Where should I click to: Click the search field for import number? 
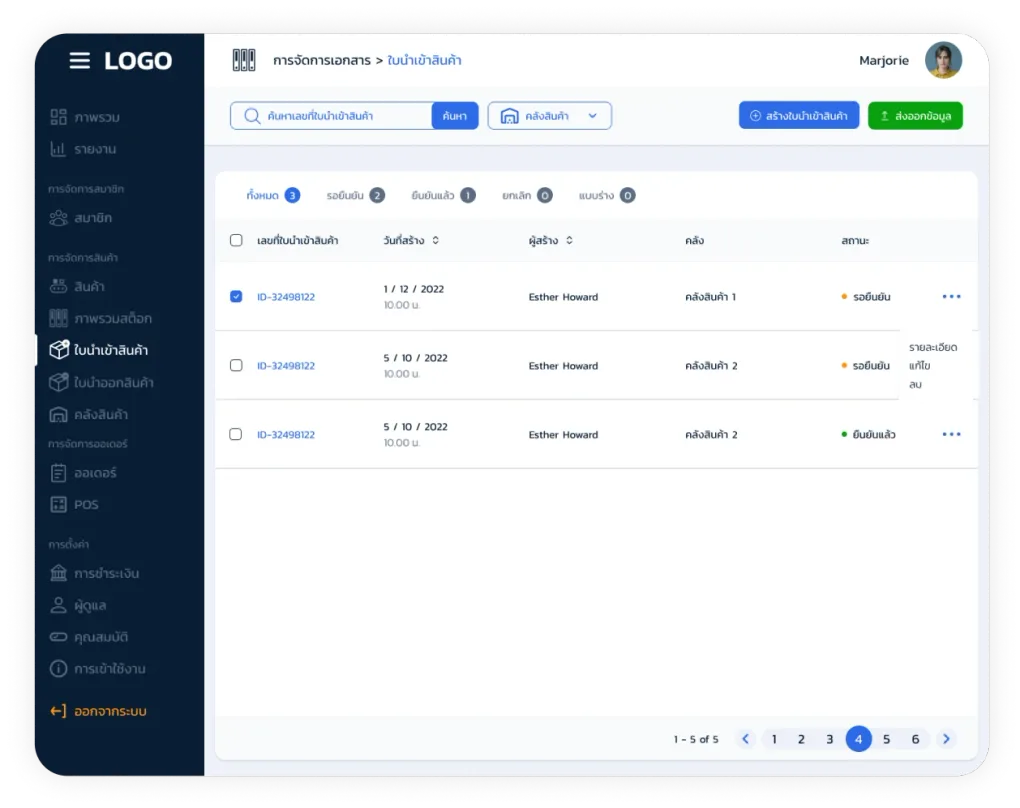332,116
